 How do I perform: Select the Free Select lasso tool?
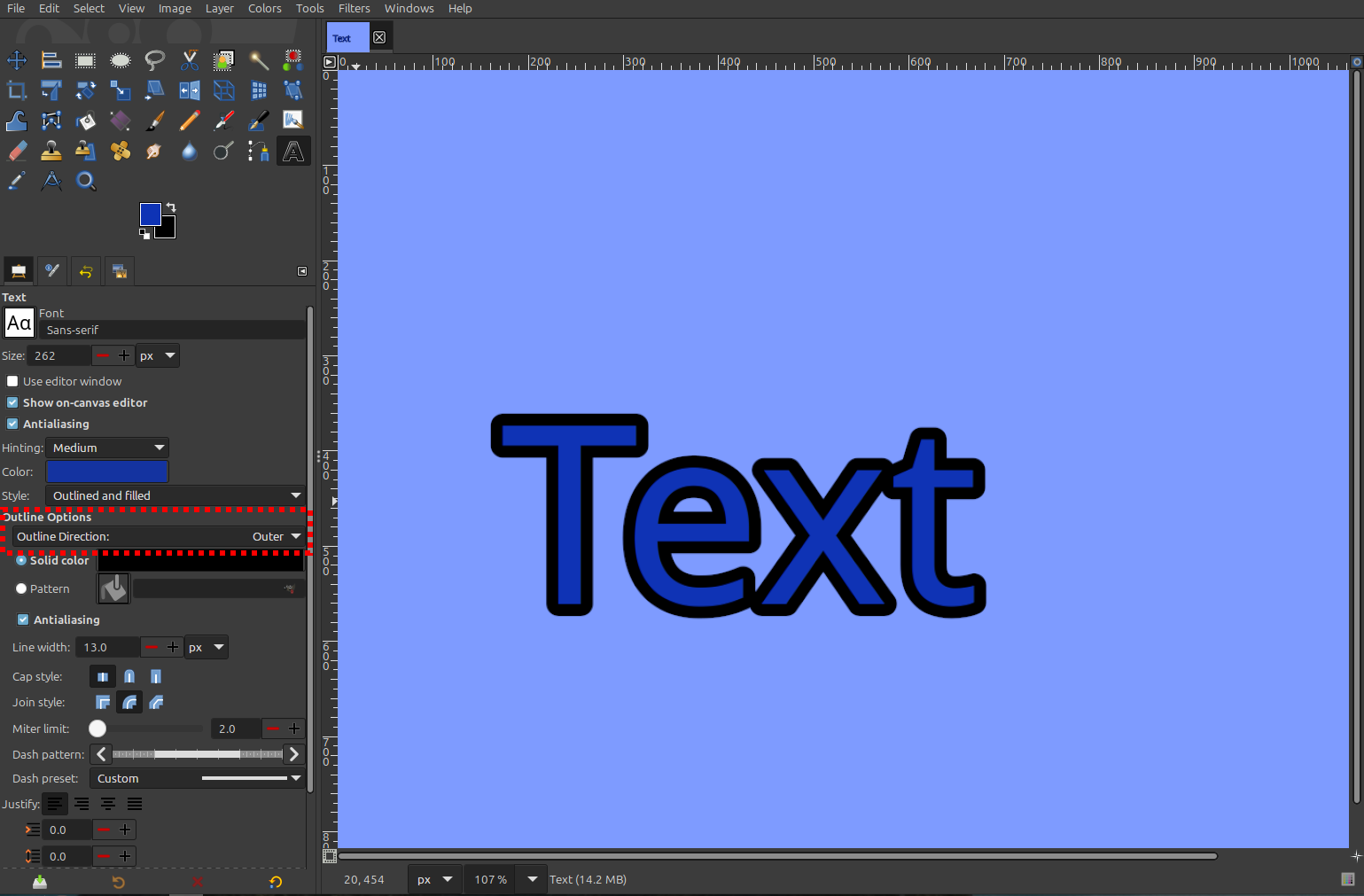pyautogui.click(x=154, y=59)
